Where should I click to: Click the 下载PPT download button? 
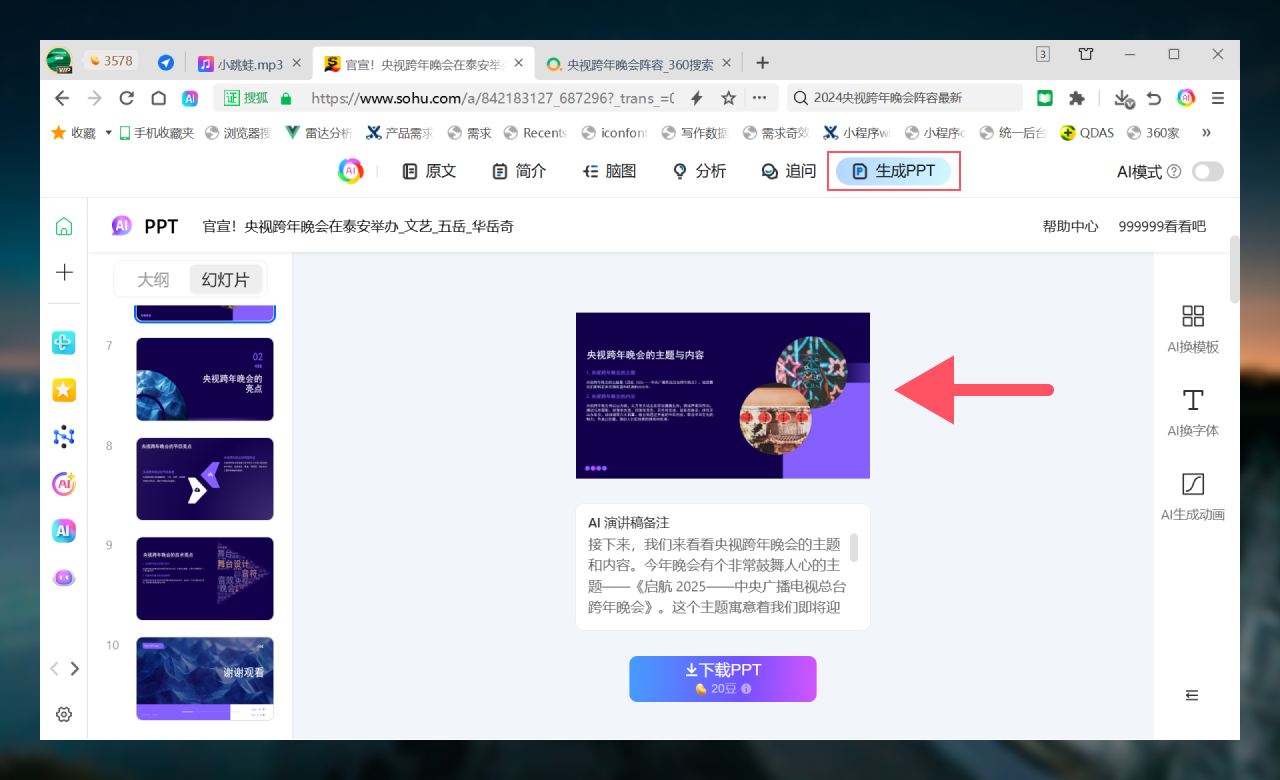click(x=722, y=678)
